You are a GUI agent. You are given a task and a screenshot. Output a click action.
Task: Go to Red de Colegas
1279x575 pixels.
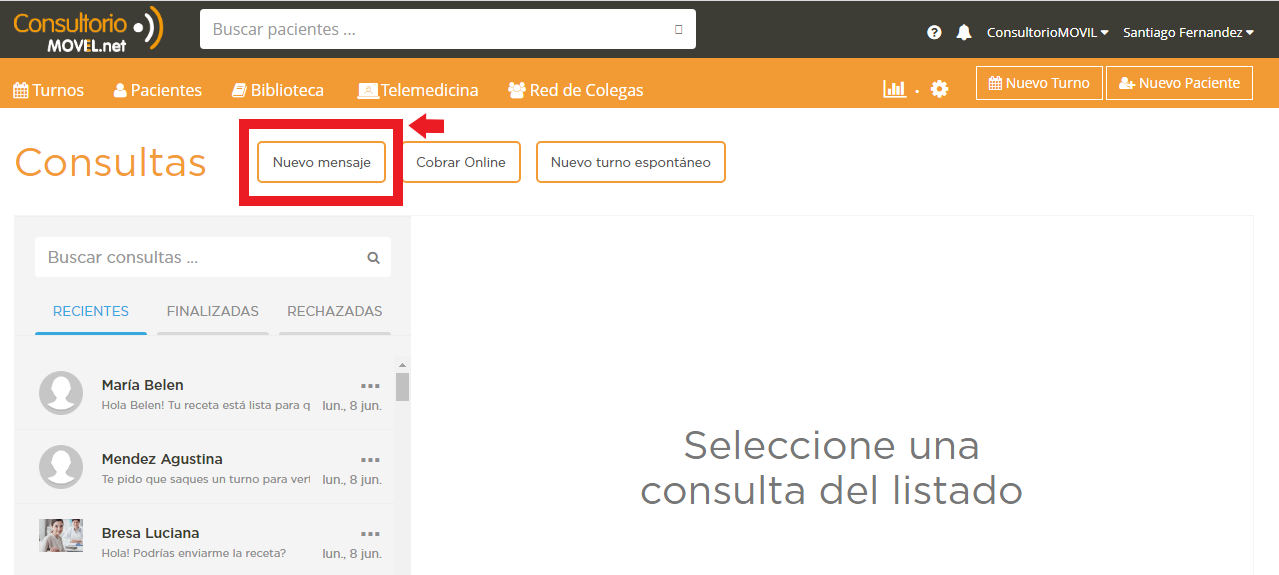click(x=575, y=90)
